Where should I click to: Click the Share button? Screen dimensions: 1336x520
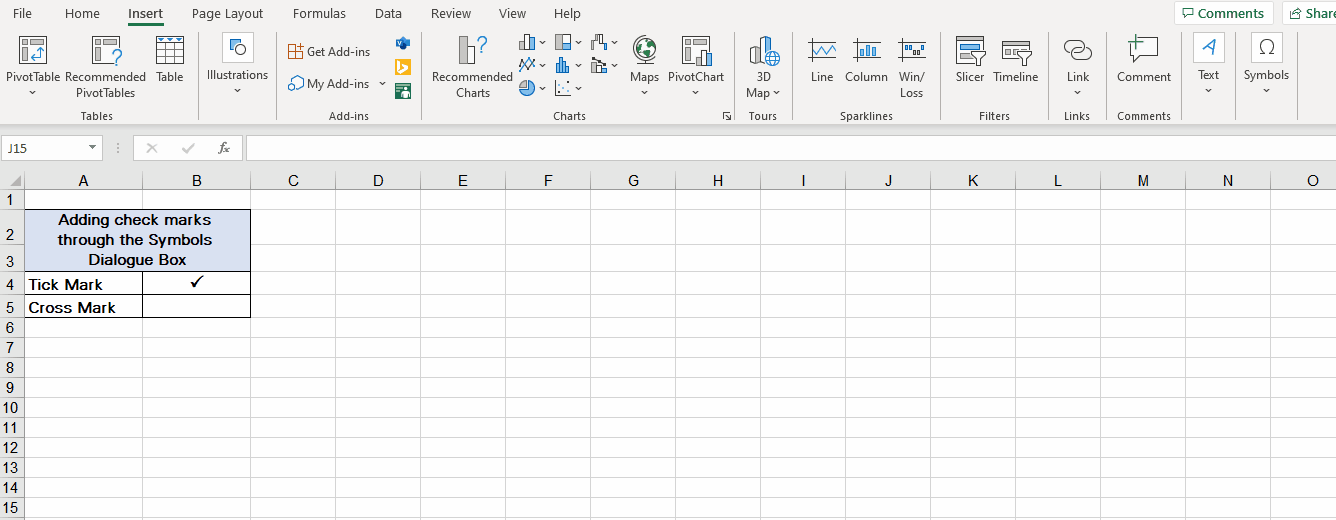(x=1309, y=13)
